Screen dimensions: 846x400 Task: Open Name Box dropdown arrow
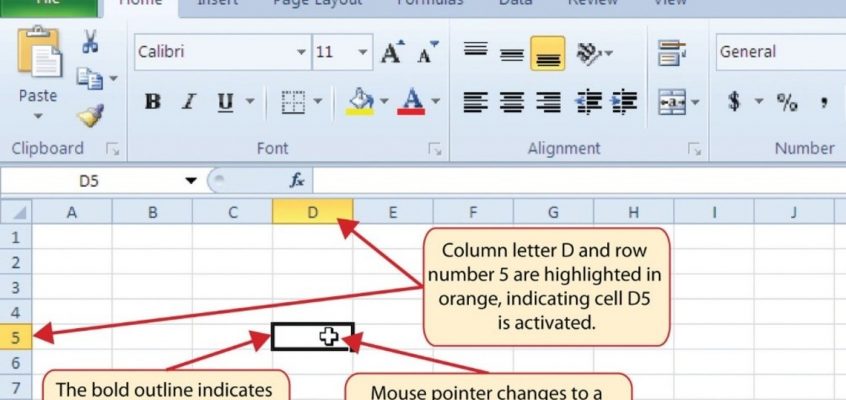[x=191, y=181]
